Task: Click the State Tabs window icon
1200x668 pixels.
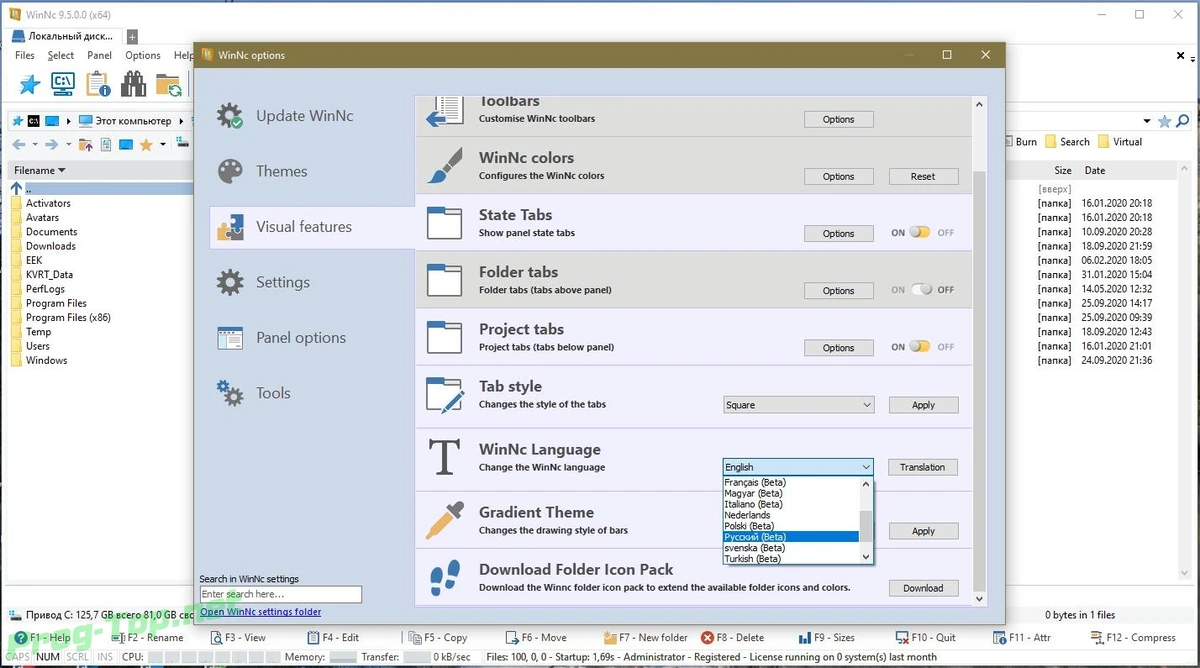Action: pos(444,223)
